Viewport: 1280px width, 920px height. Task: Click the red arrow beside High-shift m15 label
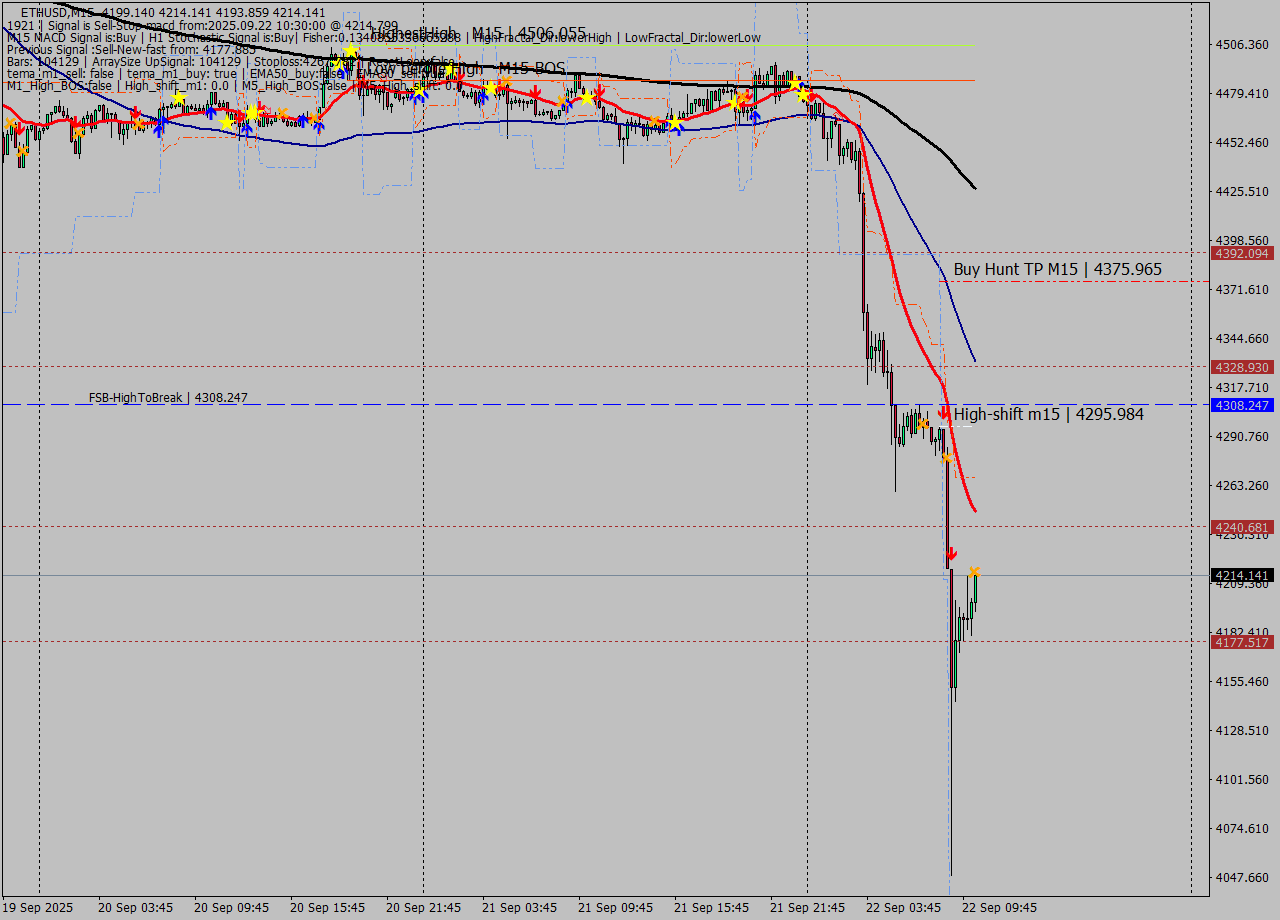943,412
